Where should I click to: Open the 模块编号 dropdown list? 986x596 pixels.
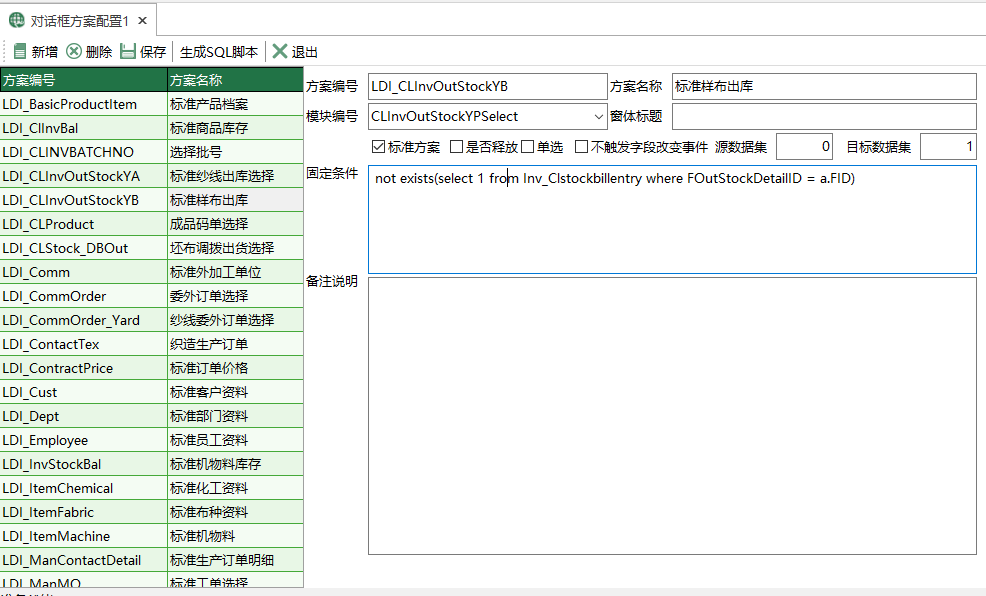[598, 116]
